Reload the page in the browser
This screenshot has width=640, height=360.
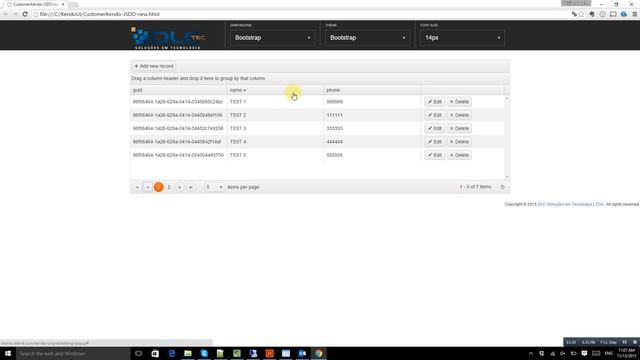(x=25, y=14)
